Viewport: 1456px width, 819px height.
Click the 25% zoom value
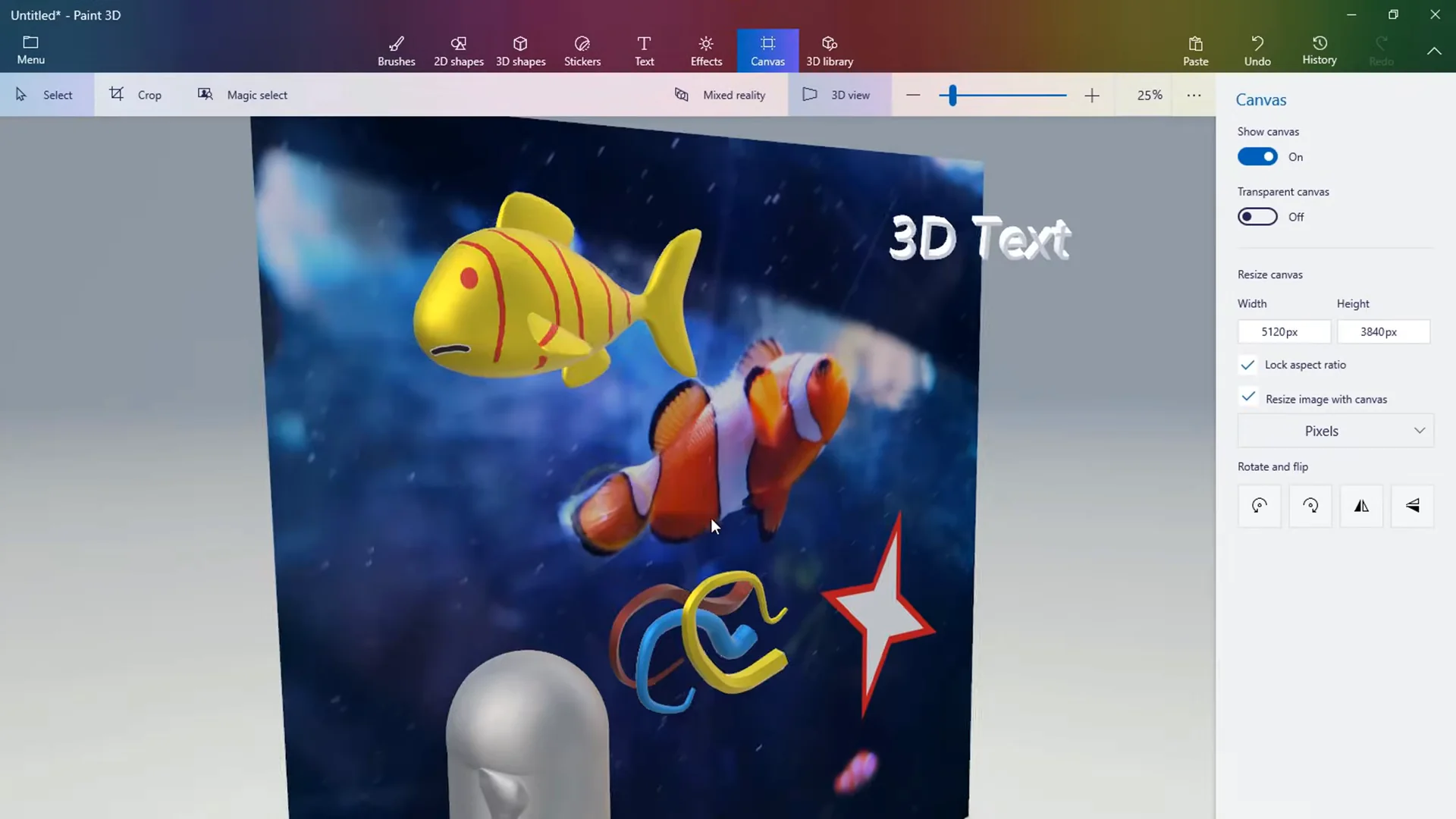click(1150, 95)
